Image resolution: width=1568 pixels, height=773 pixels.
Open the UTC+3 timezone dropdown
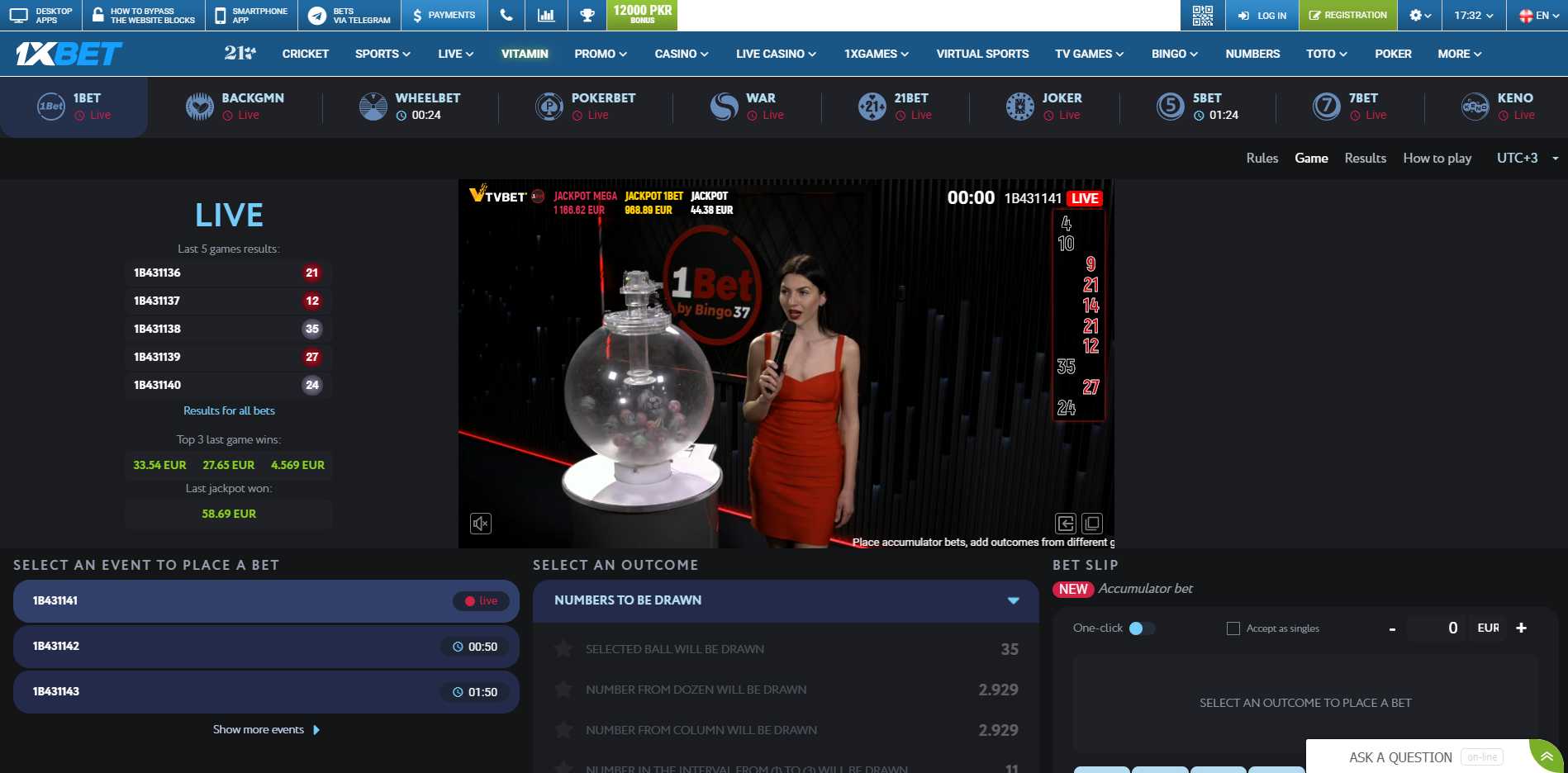click(1528, 158)
